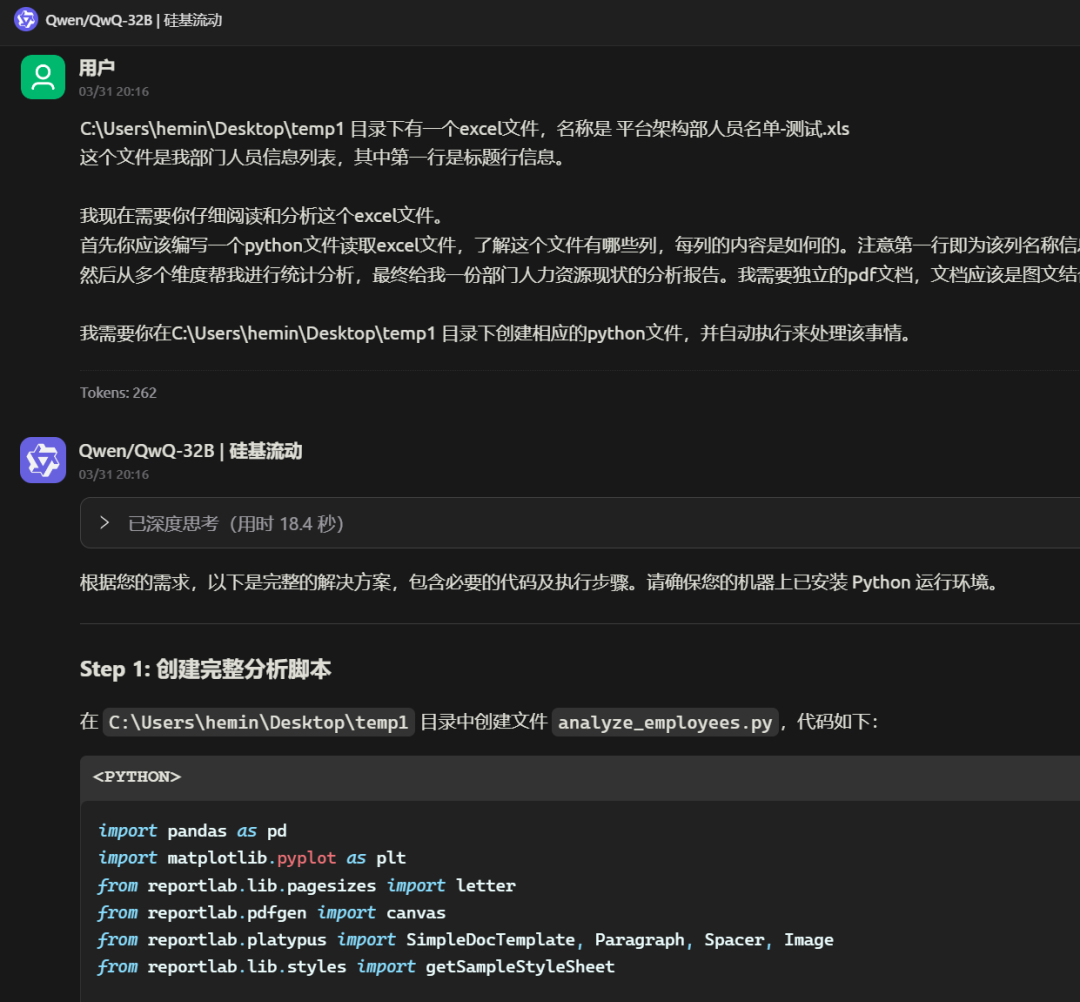The height and width of the screenshot is (1002, 1080).
Task: Click the line 这个文件是我部门人员信息列表
Action: [x=322, y=158]
